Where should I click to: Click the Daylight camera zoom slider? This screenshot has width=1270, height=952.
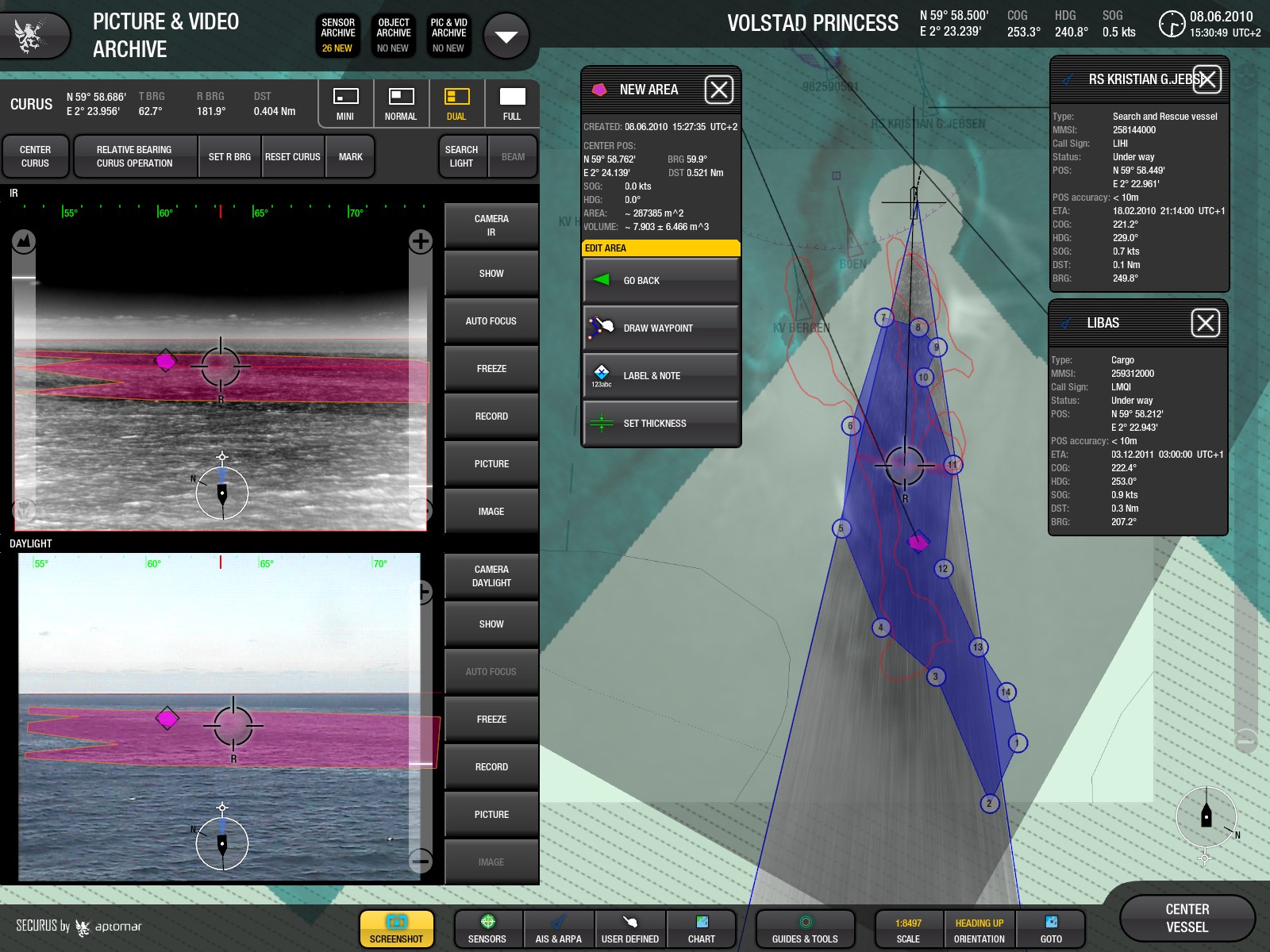coord(421,725)
